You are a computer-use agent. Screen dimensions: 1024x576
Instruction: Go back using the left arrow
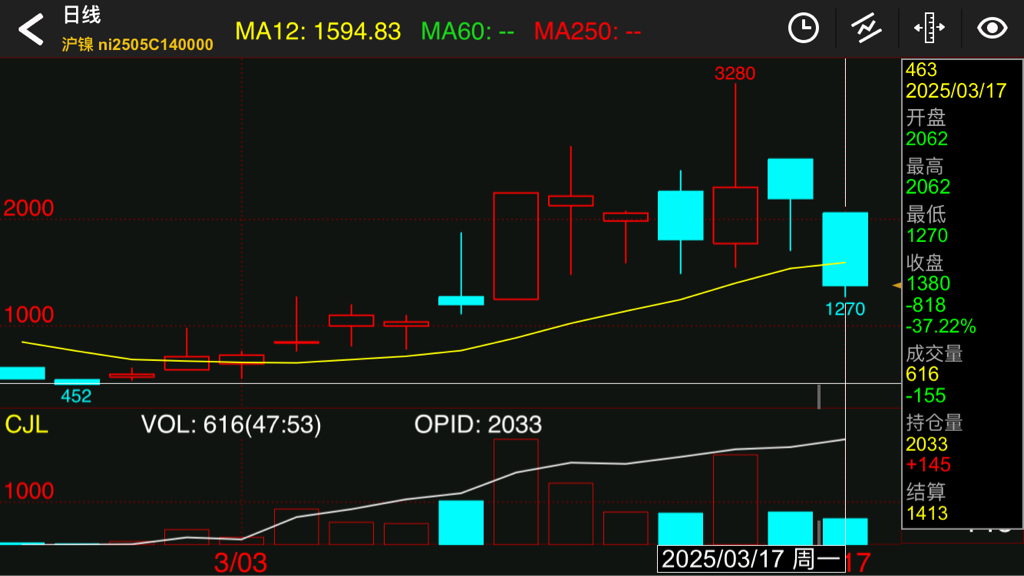(x=31, y=29)
